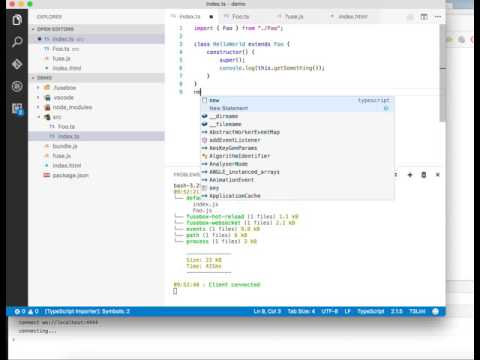Open the Extensions view with badge
This screenshot has width=480, height=360.
17,109
